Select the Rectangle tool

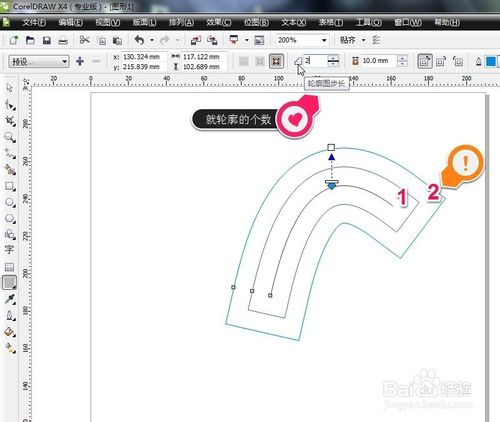[10, 186]
